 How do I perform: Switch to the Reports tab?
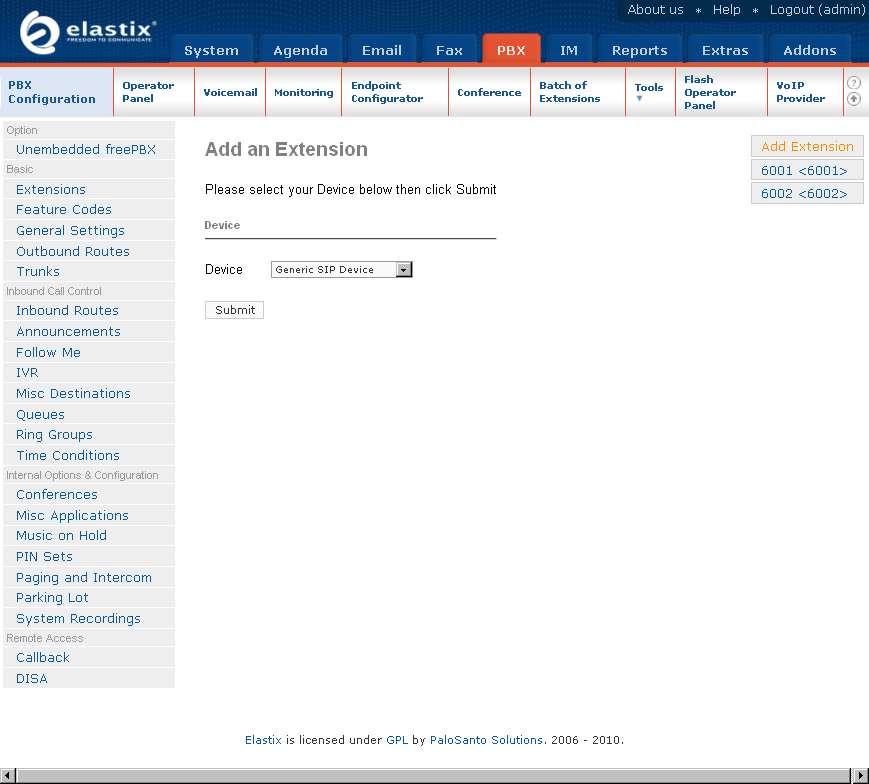[x=640, y=50]
